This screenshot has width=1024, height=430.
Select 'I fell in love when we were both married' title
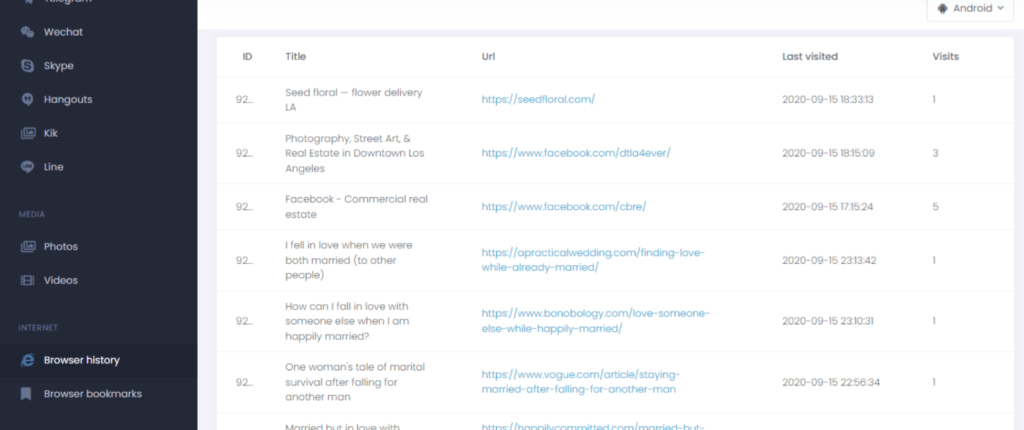(349, 260)
